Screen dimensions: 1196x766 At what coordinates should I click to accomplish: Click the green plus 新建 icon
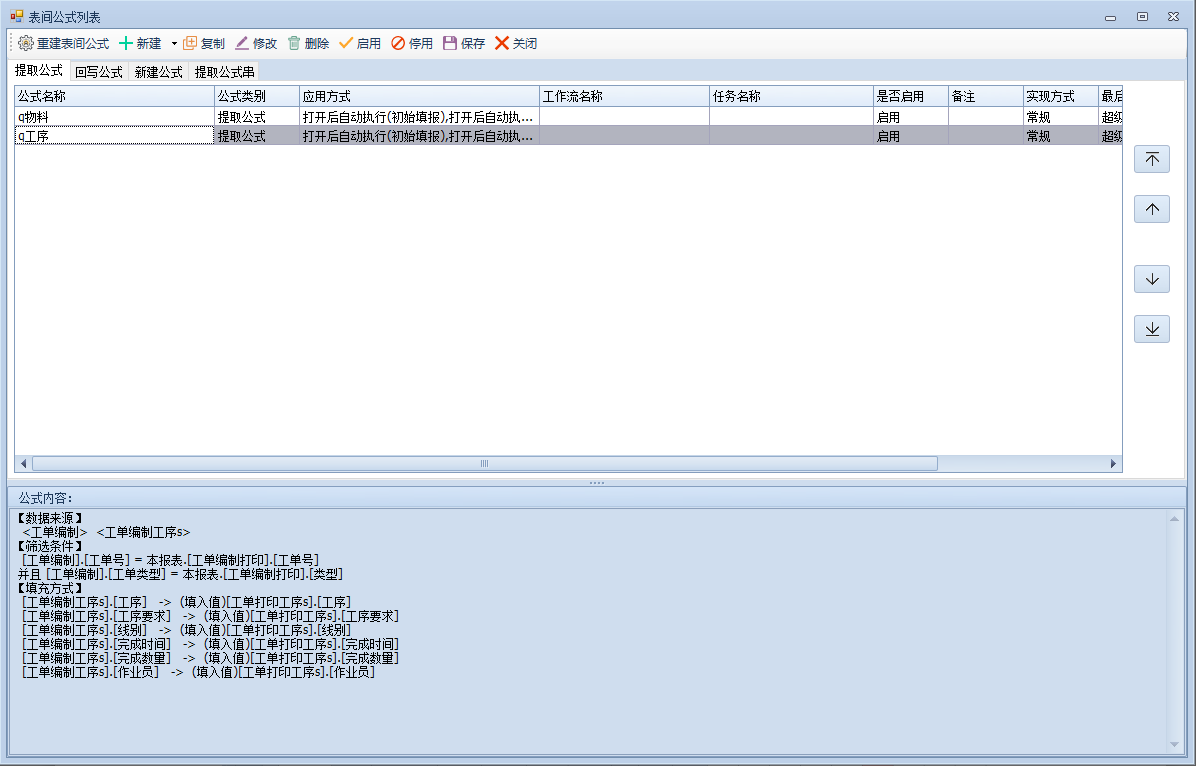click(x=126, y=44)
